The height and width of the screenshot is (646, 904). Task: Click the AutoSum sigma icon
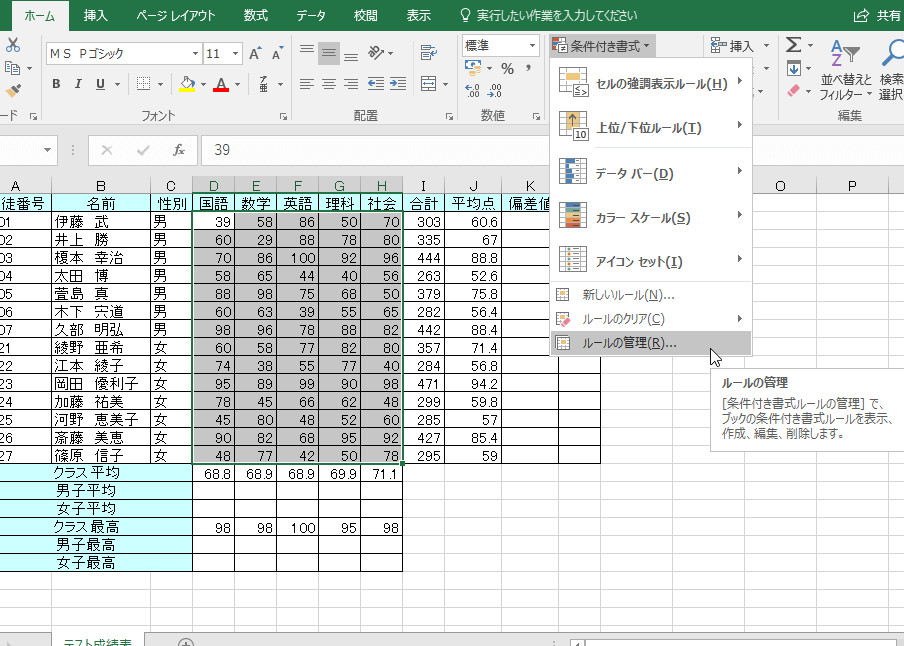click(793, 46)
